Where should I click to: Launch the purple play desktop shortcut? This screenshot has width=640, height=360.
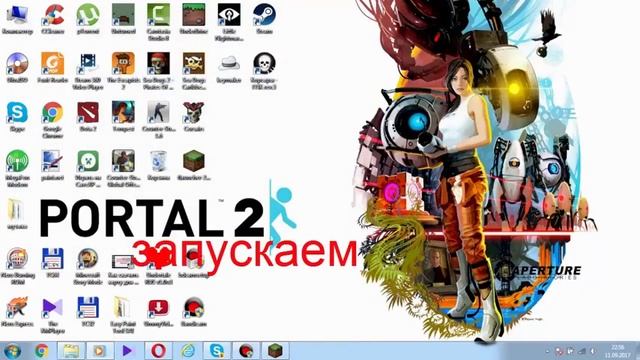click(x=53, y=307)
